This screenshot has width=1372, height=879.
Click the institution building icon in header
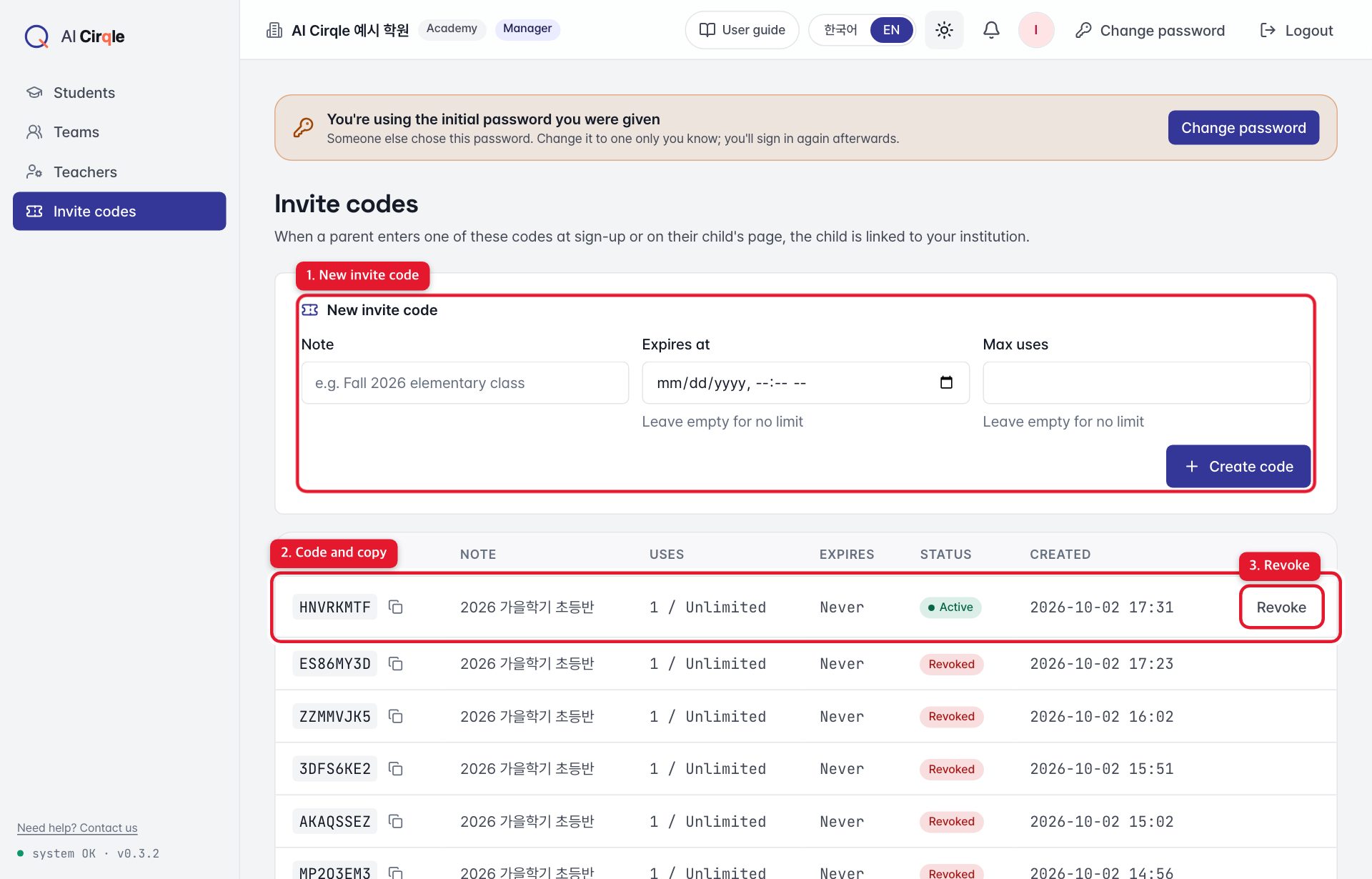tap(274, 30)
